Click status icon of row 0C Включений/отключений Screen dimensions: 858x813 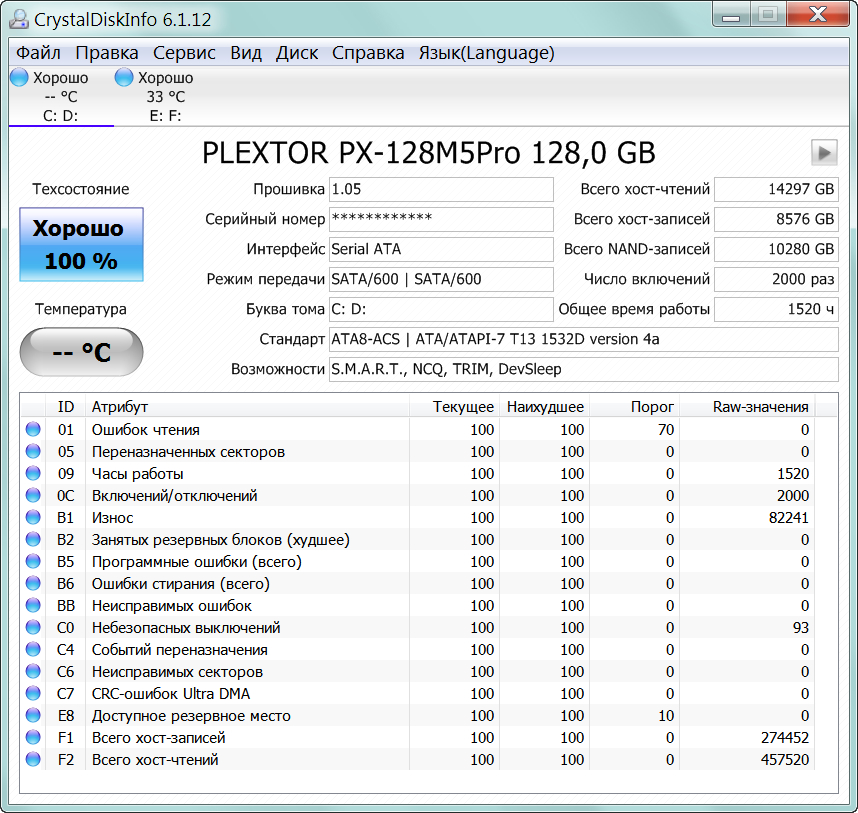pos(33,495)
